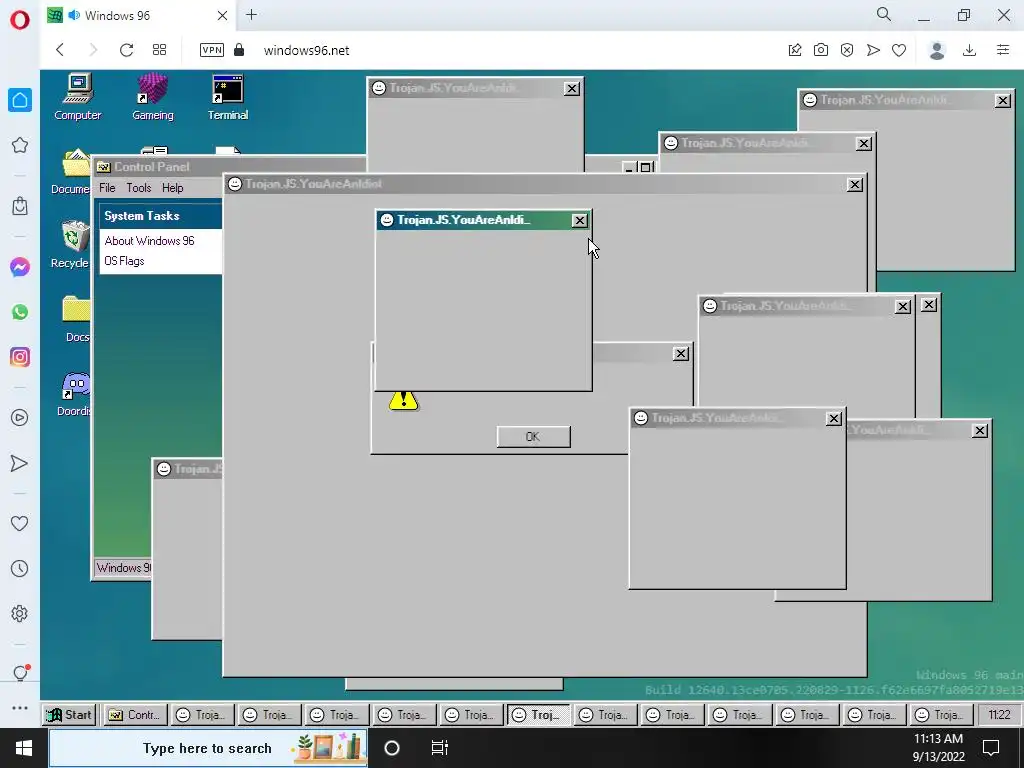The height and width of the screenshot is (768, 1024).
Task: Open Instagram in Opera sidebar
Action: point(20,357)
